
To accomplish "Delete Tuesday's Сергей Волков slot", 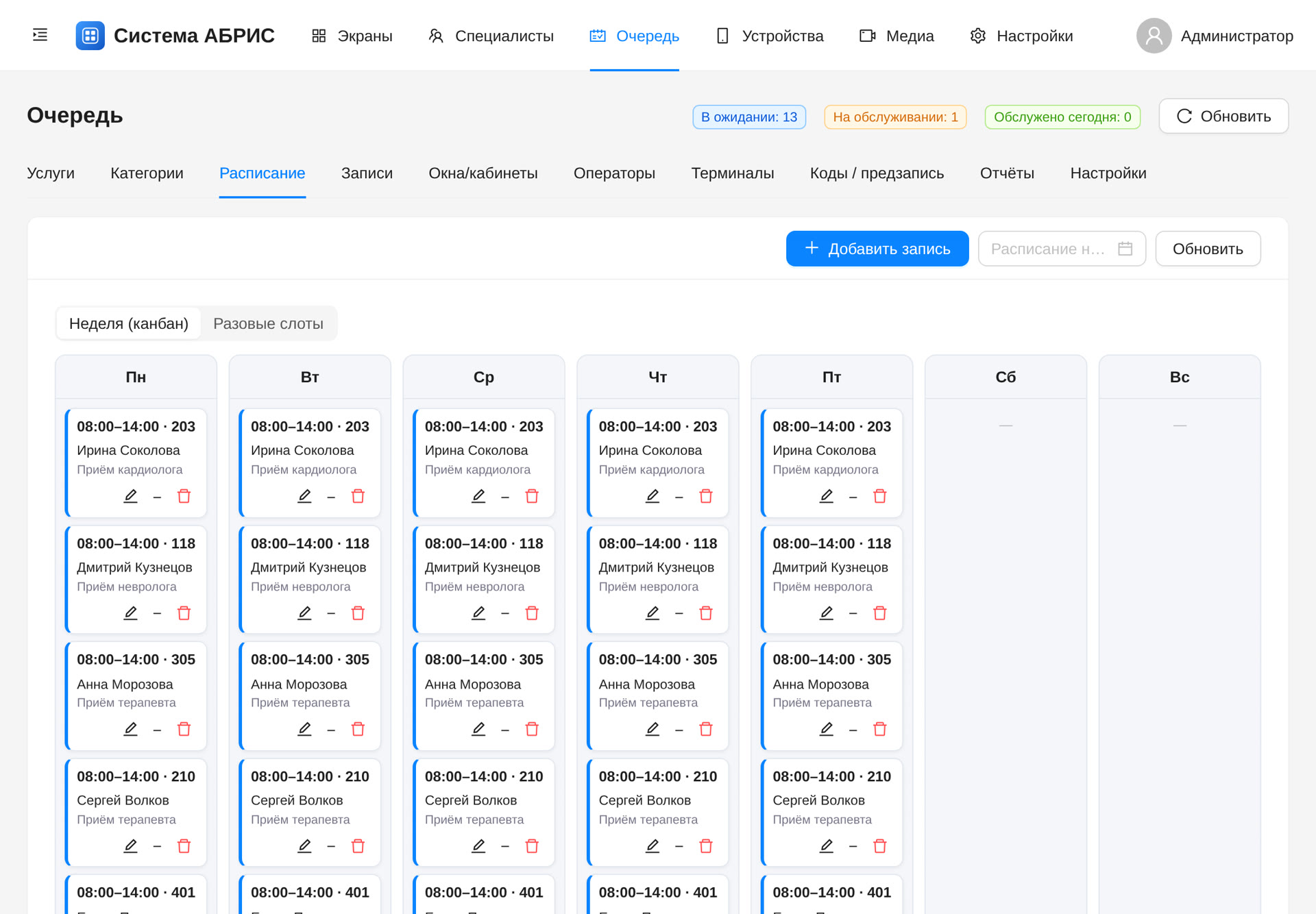I will click(358, 846).
